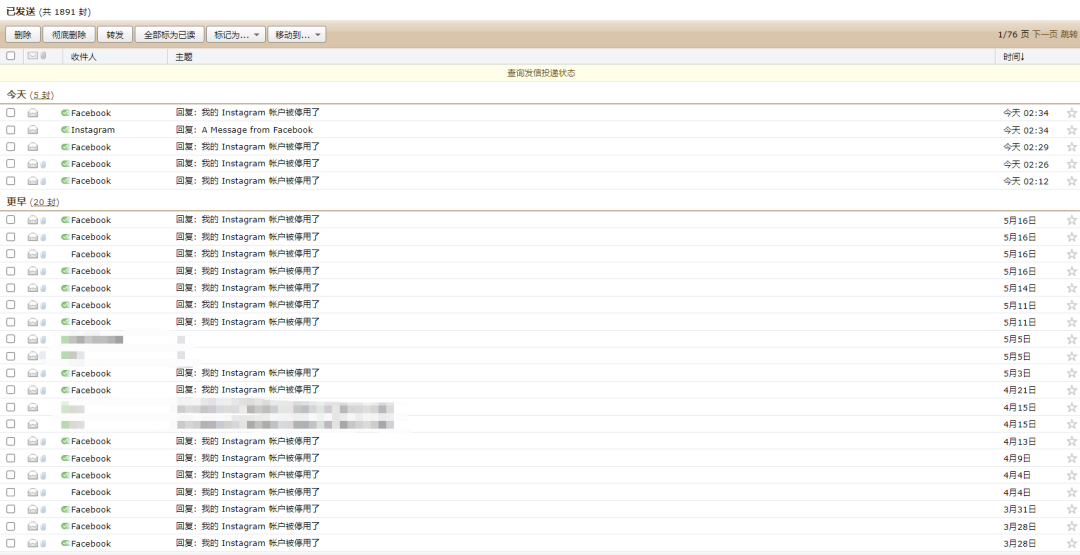Select checkbox for 3月31日 email
The width and height of the screenshot is (1080, 555).
click(x=10, y=509)
